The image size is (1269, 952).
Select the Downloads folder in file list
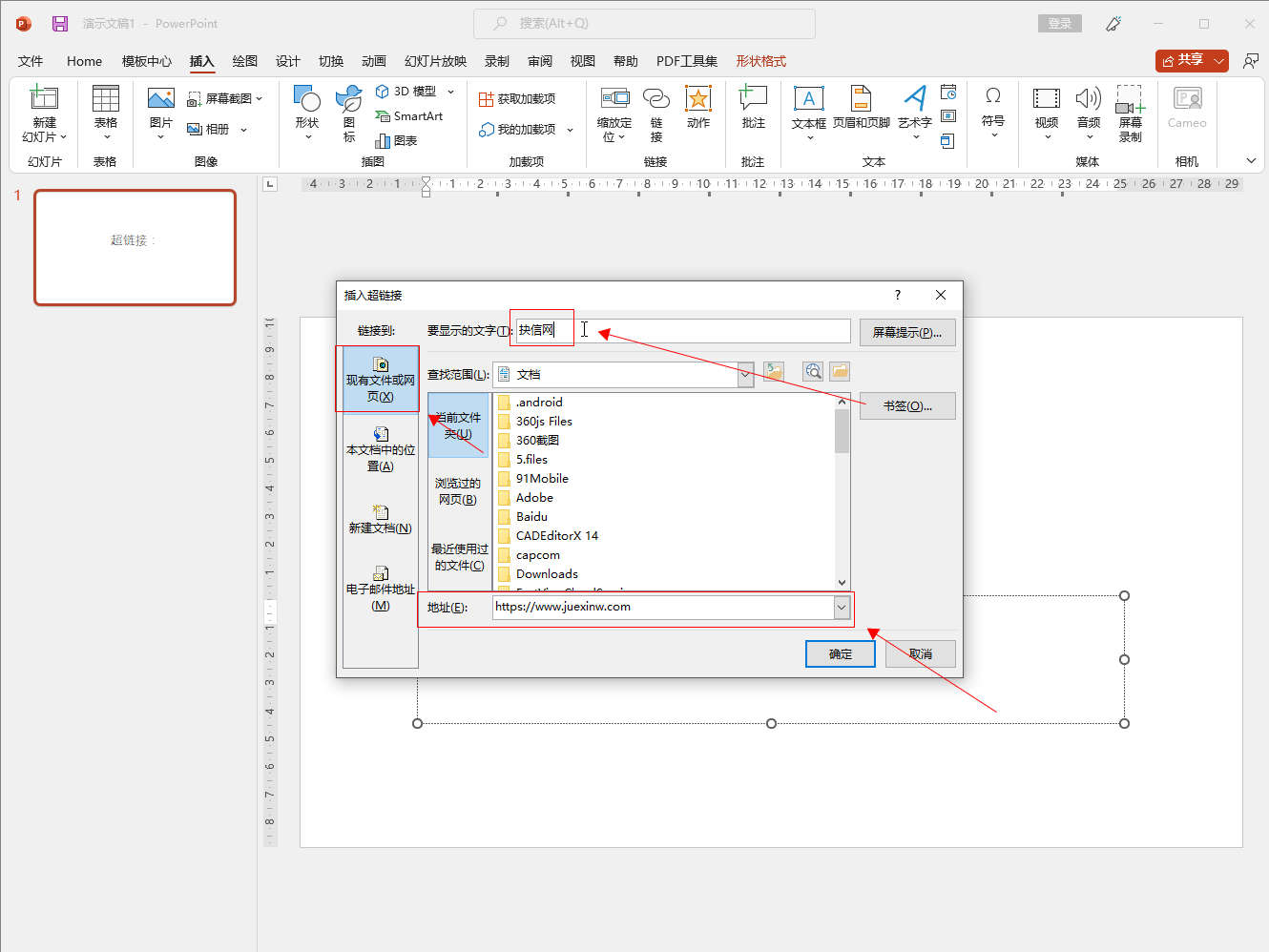(x=547, y=574)
